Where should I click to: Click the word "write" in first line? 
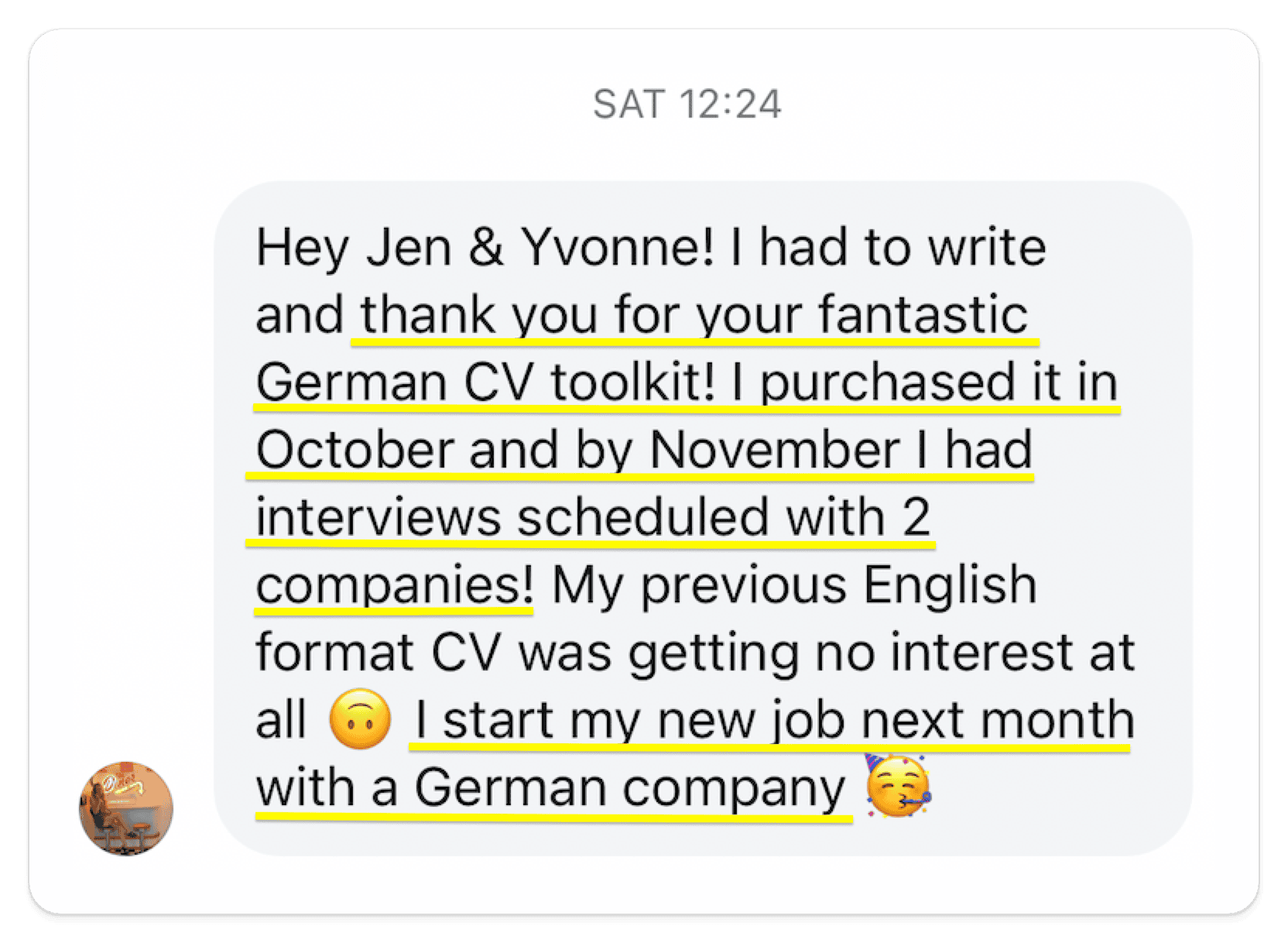[x=987, y=247]
